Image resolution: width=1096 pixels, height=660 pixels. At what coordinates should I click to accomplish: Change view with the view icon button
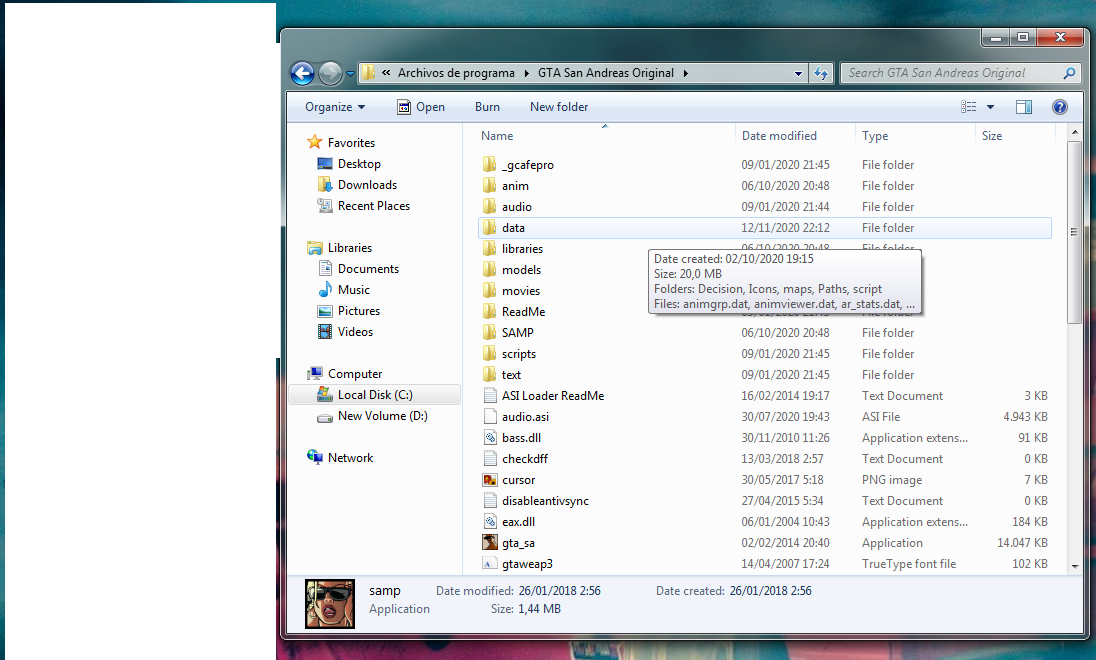968,107
